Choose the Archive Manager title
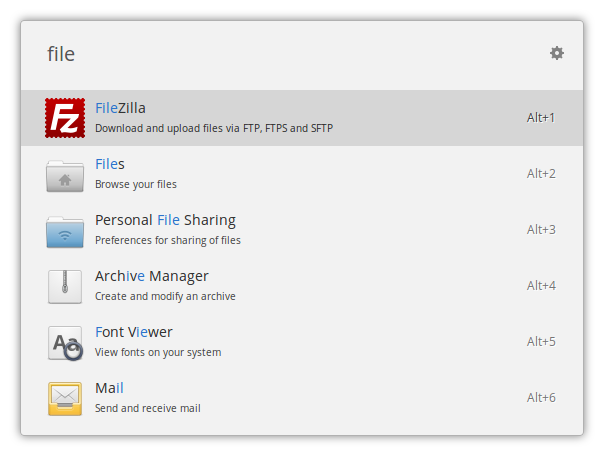The width and height of the screenshot is (604, 456). [152, 276]
